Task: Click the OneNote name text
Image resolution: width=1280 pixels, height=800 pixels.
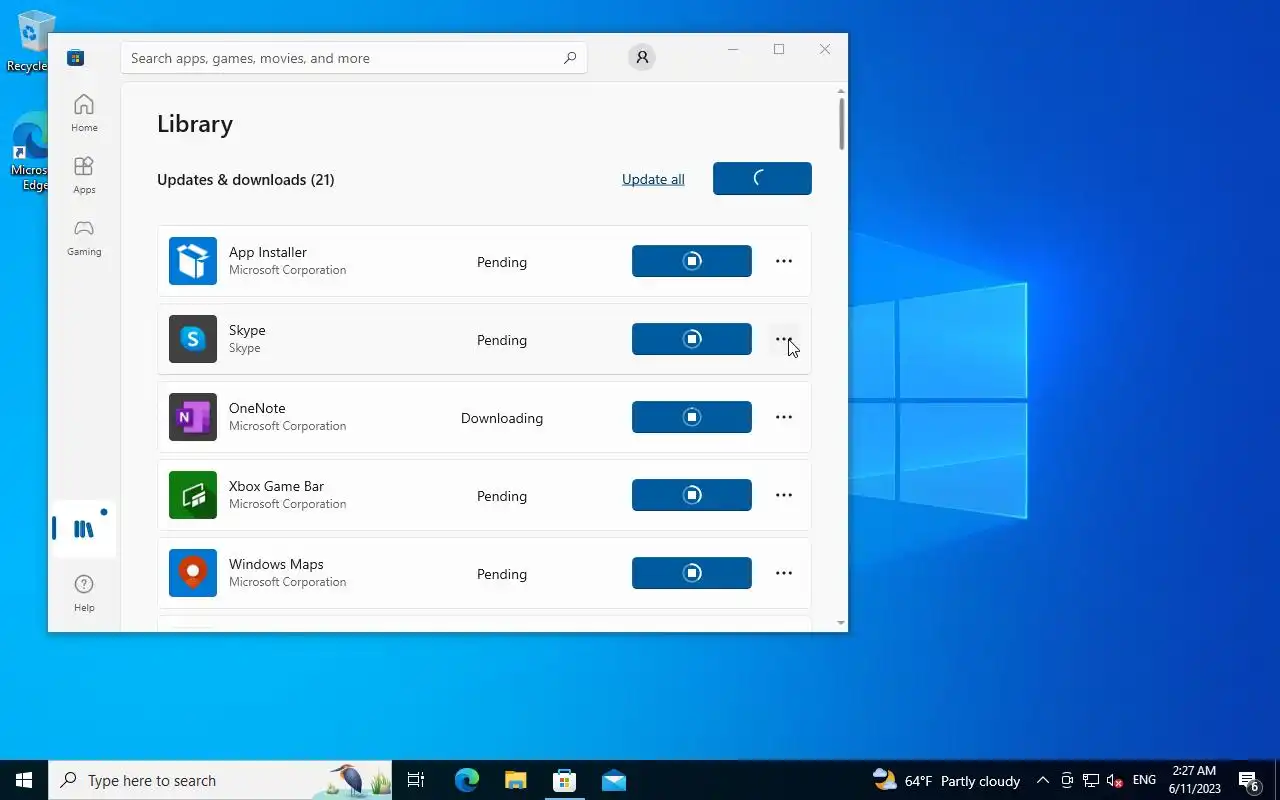Action: coord(257,408)
